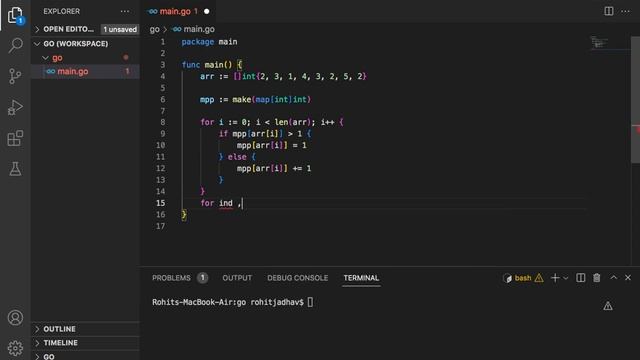Switch to the main.go editor tab
Viewport: 640px width, 360px height.
point(178,11)
